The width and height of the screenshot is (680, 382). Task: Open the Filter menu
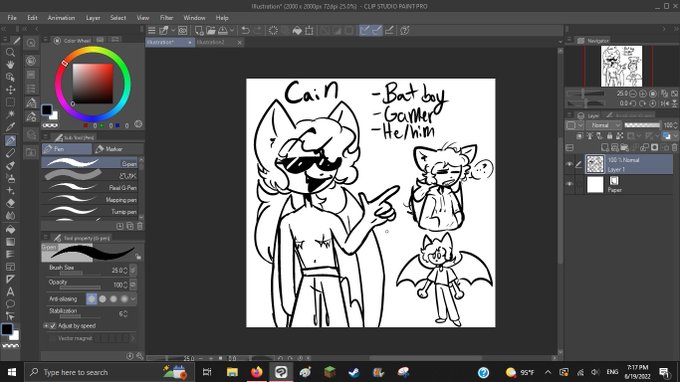[x=166, y=18]
